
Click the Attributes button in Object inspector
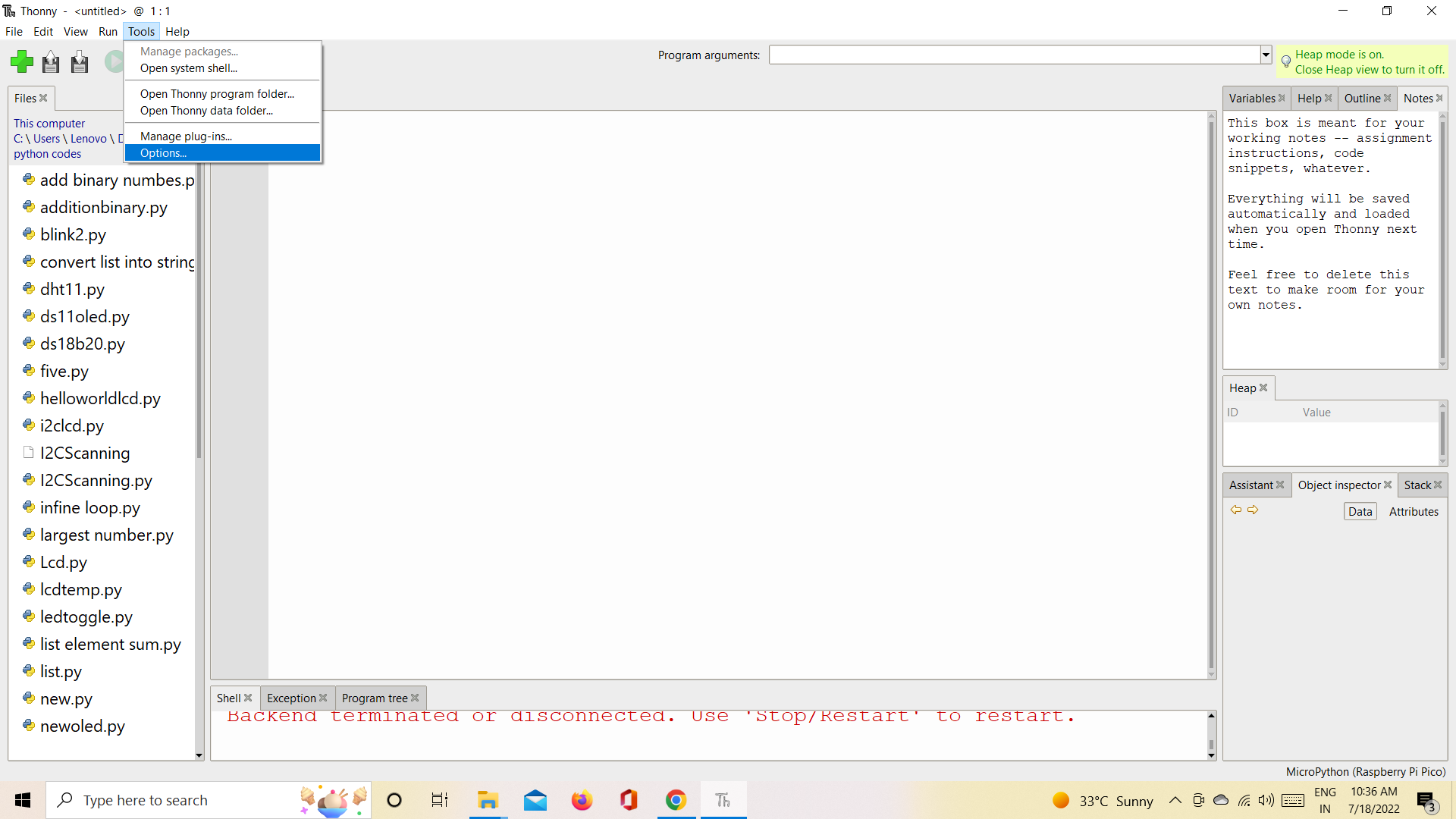(1414, 512)
